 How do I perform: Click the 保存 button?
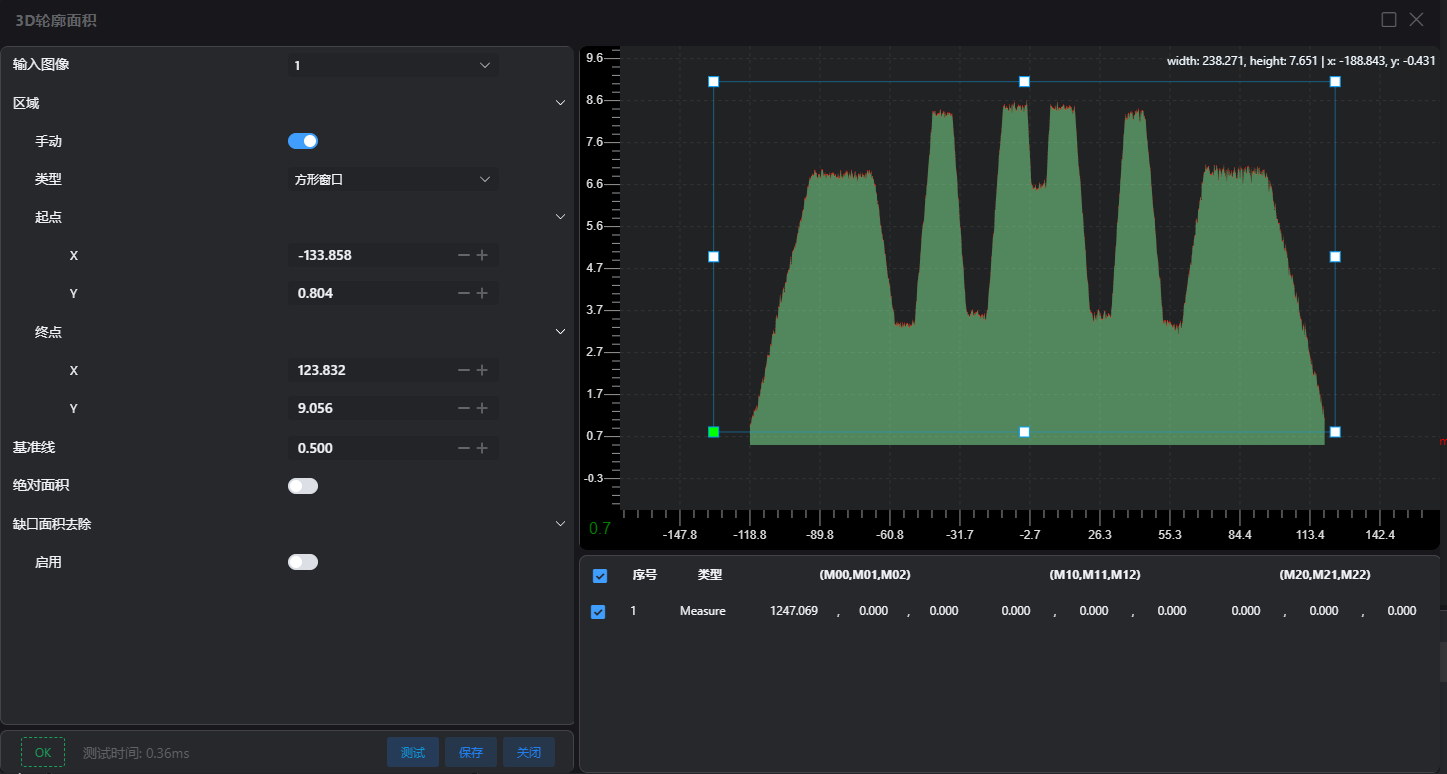471,752
